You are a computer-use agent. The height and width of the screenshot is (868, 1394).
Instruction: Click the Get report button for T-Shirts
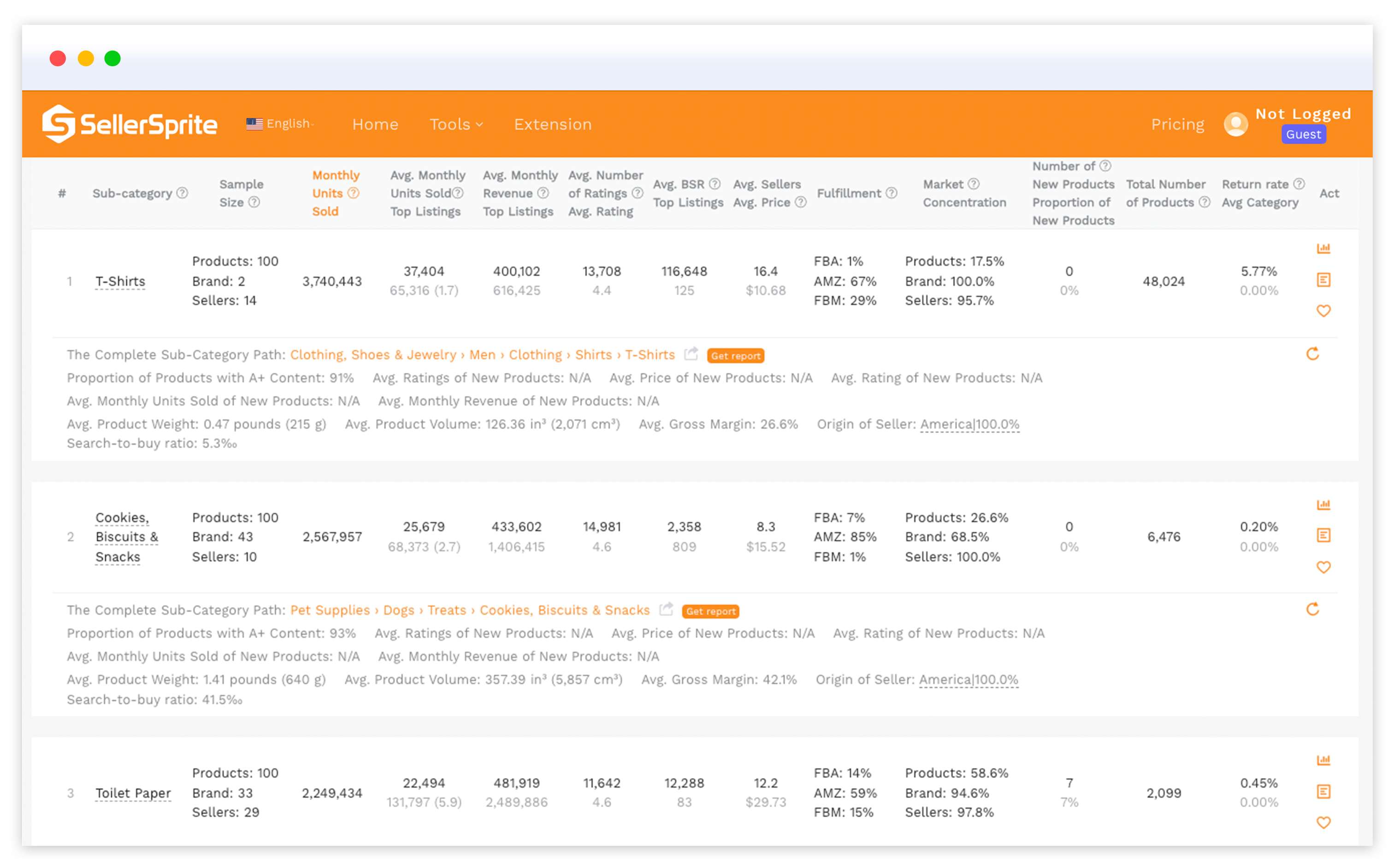(x=735, y=355)
